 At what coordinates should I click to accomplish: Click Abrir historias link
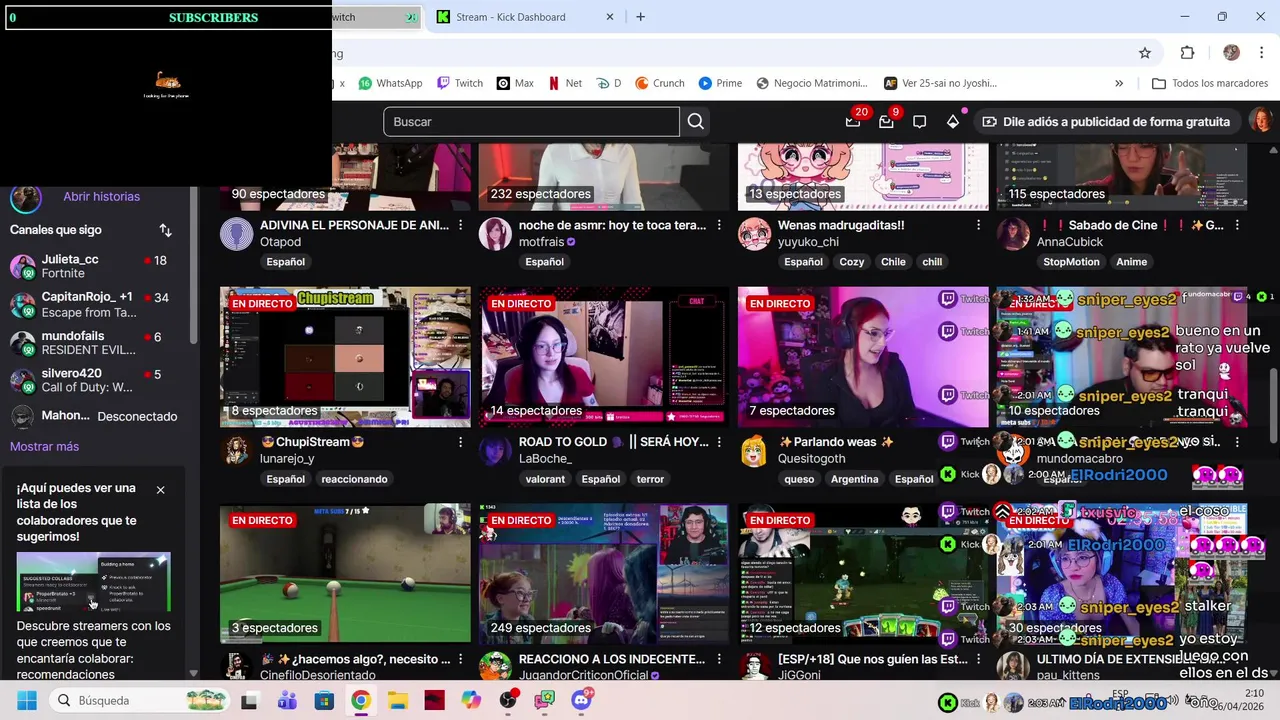click(101, 197)
